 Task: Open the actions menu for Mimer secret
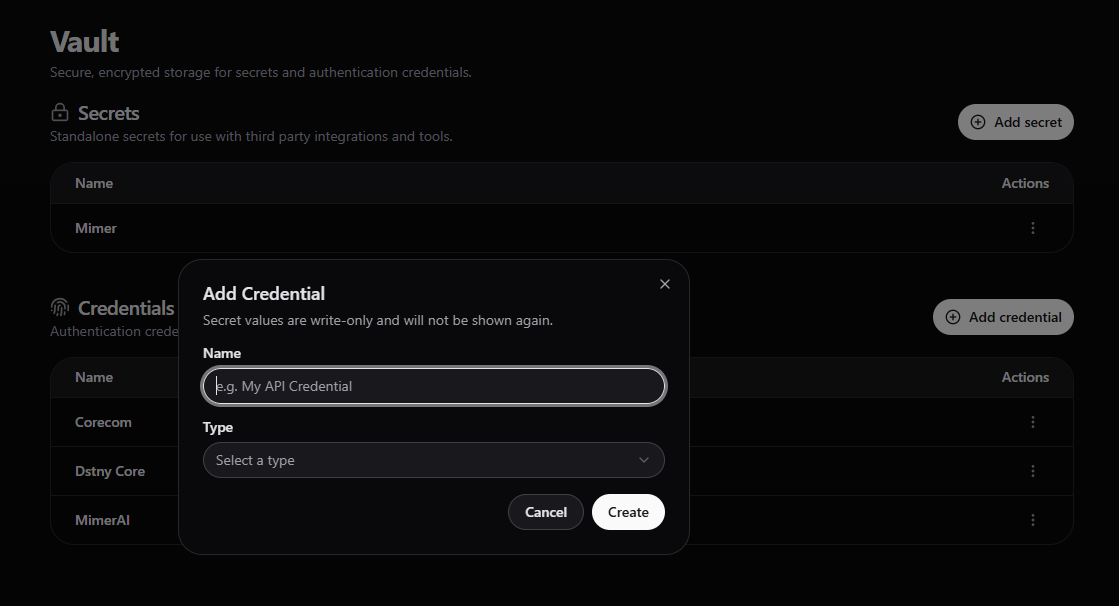pyautogui.click(x=1033, y=228)
